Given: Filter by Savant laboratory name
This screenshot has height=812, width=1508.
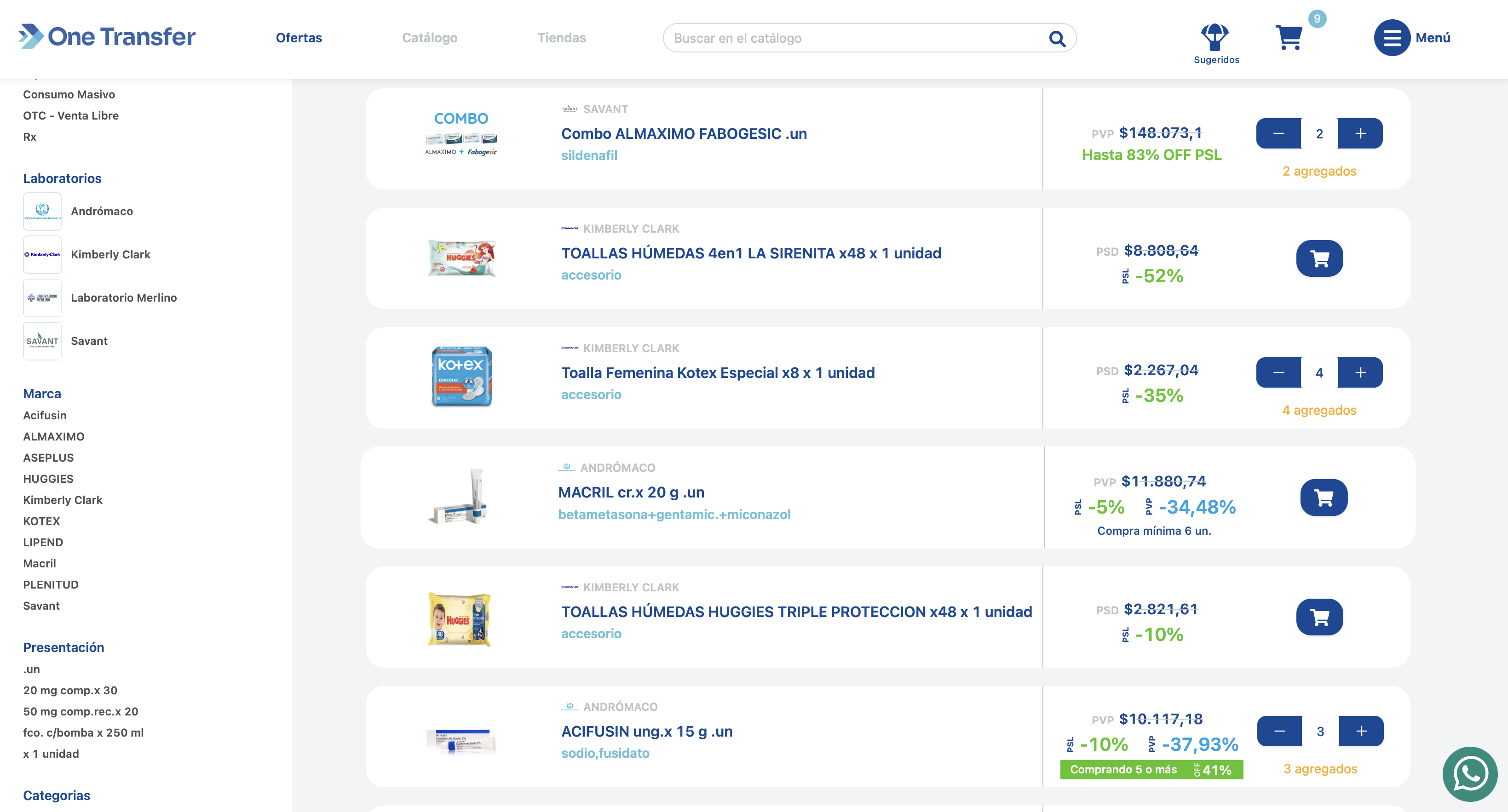Looking at the screenshot, I should [89, 341].
